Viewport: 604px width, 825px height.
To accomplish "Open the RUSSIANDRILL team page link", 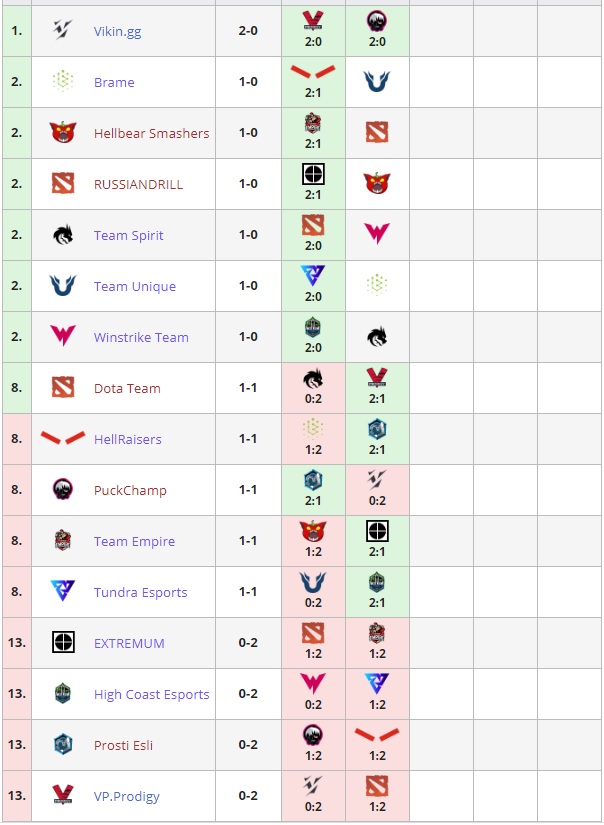I will [x=138, y=184].
